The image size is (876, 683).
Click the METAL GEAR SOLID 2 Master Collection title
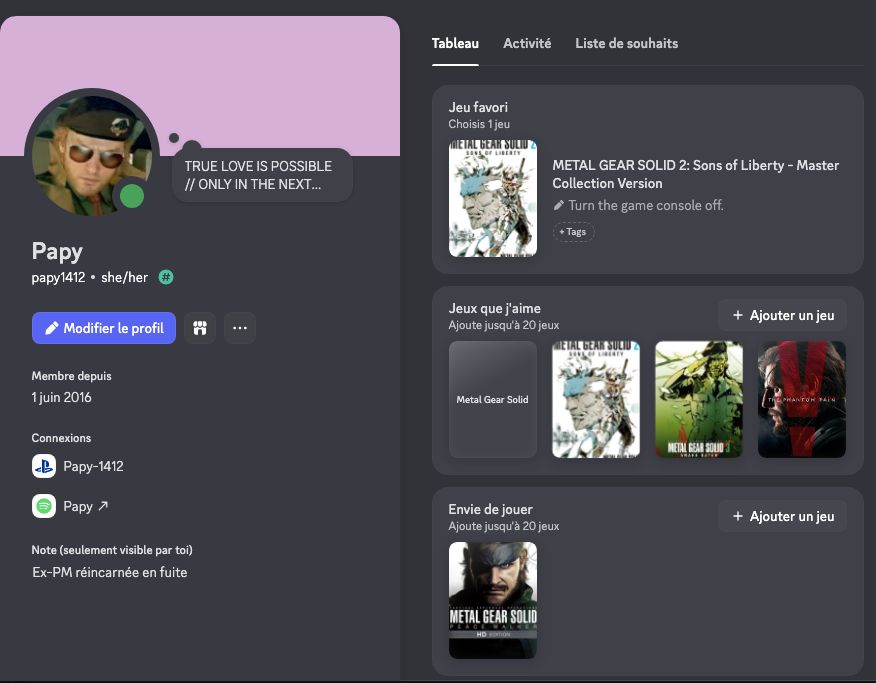tap(696, 174)
